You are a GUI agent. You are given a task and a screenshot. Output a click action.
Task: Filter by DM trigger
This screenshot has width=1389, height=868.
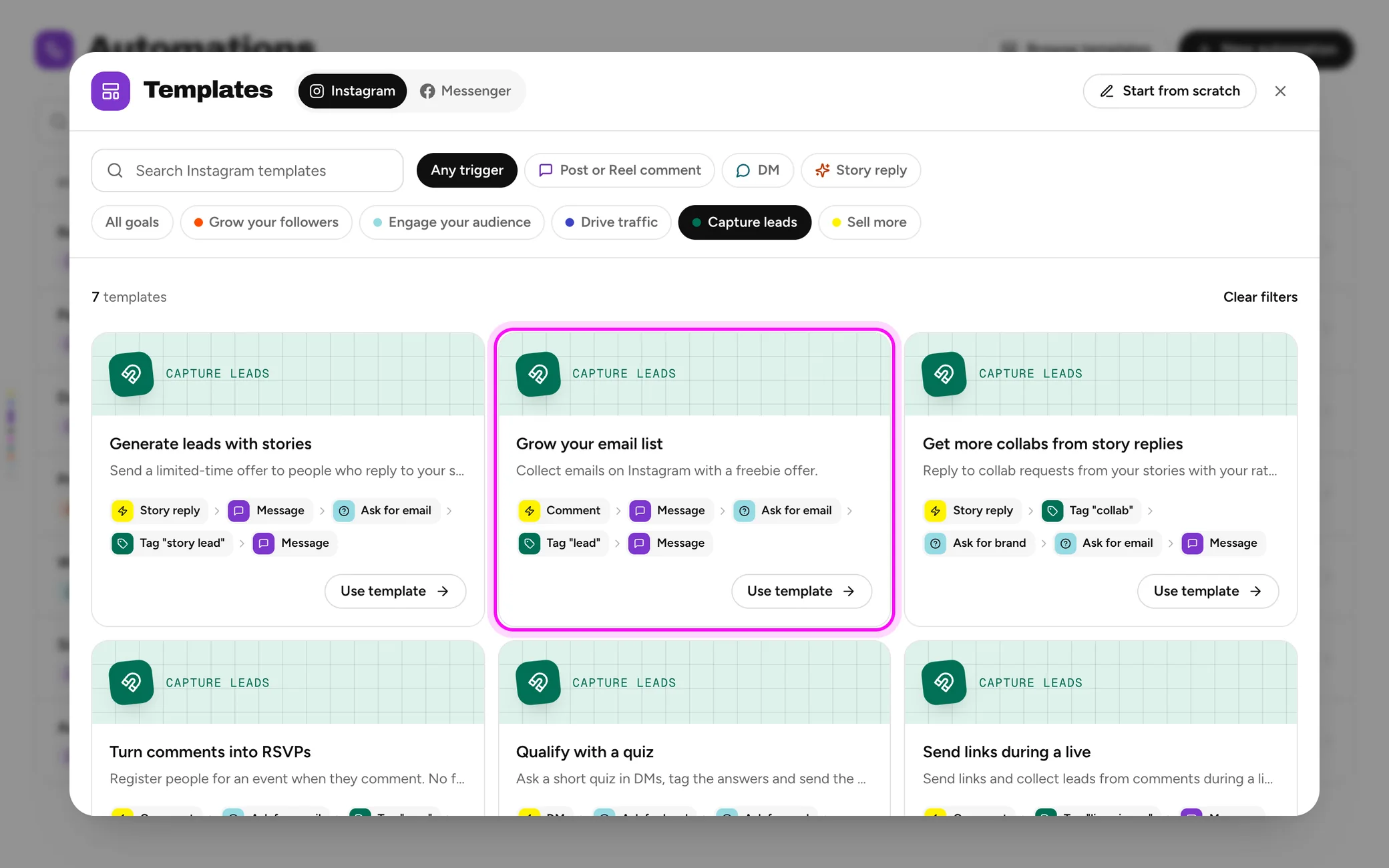coord(758,170)
